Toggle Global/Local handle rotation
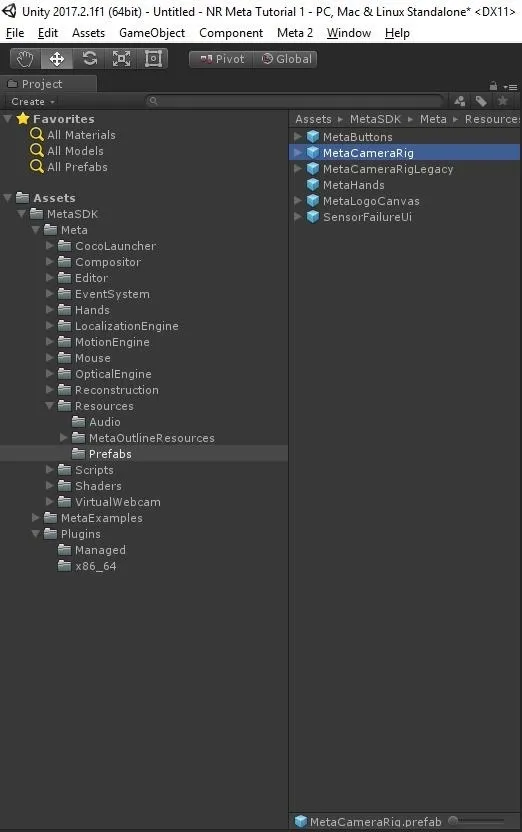The image size is (522, 832). pyautogui.click(x=285, y=59)
